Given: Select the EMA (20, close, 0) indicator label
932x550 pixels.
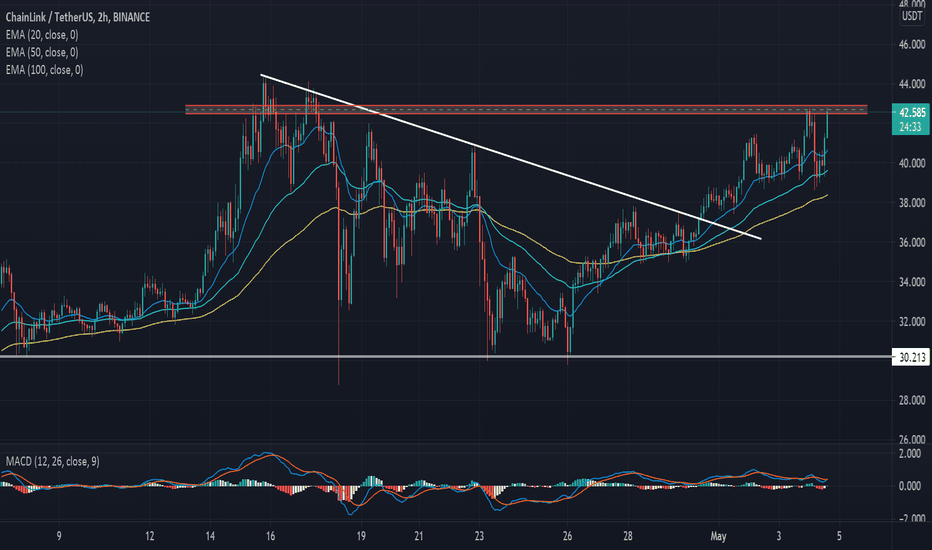Looking at the screenshot, I should point(42,35).
